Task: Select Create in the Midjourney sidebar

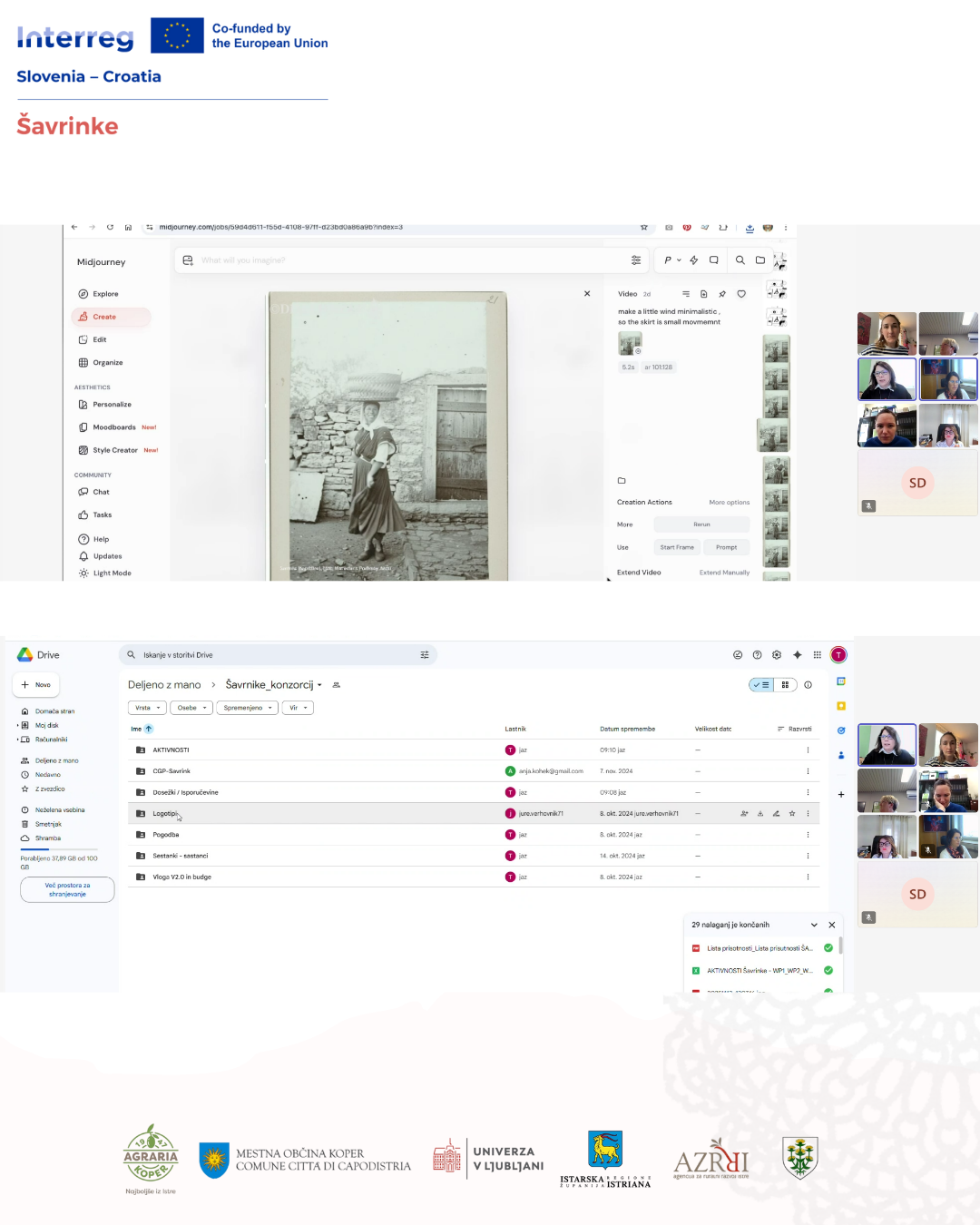Action: pyautogui.click(x=103, y=317)
